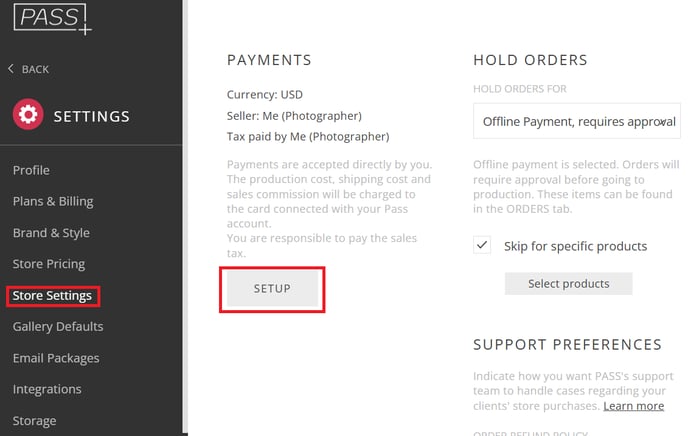Follow the Learn more link
The height and width of the screenshot is (436, 688).
click(634, 406)
